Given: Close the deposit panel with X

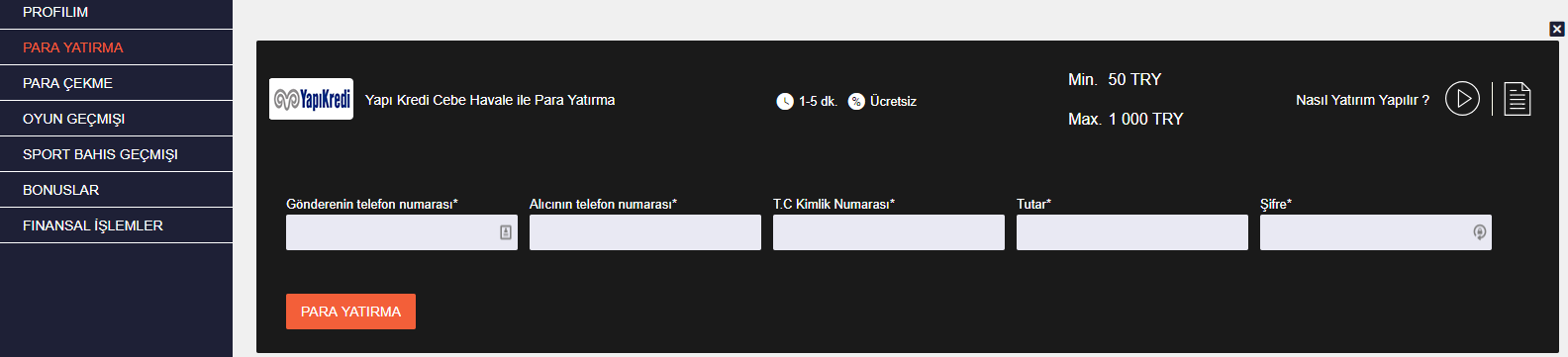Looking at the screenshot, I should point(1557,29).
